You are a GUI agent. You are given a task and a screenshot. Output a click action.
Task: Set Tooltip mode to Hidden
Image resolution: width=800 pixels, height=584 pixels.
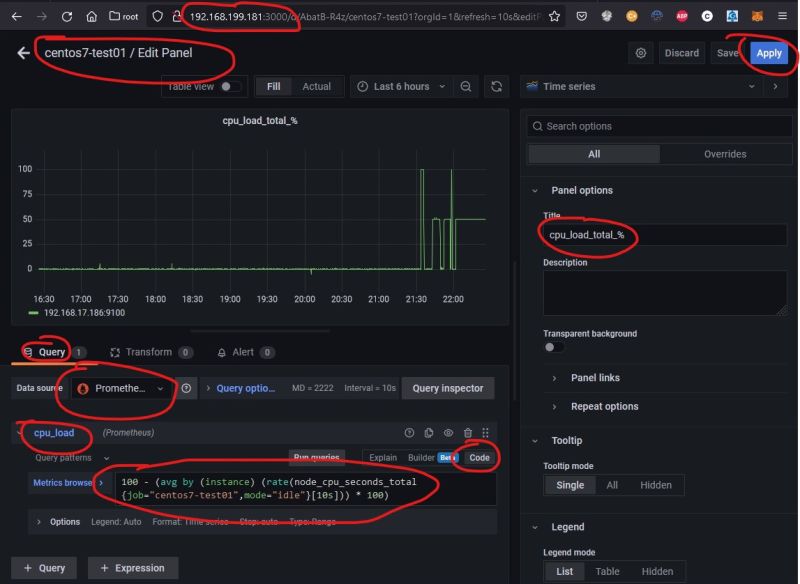[656, 485]
